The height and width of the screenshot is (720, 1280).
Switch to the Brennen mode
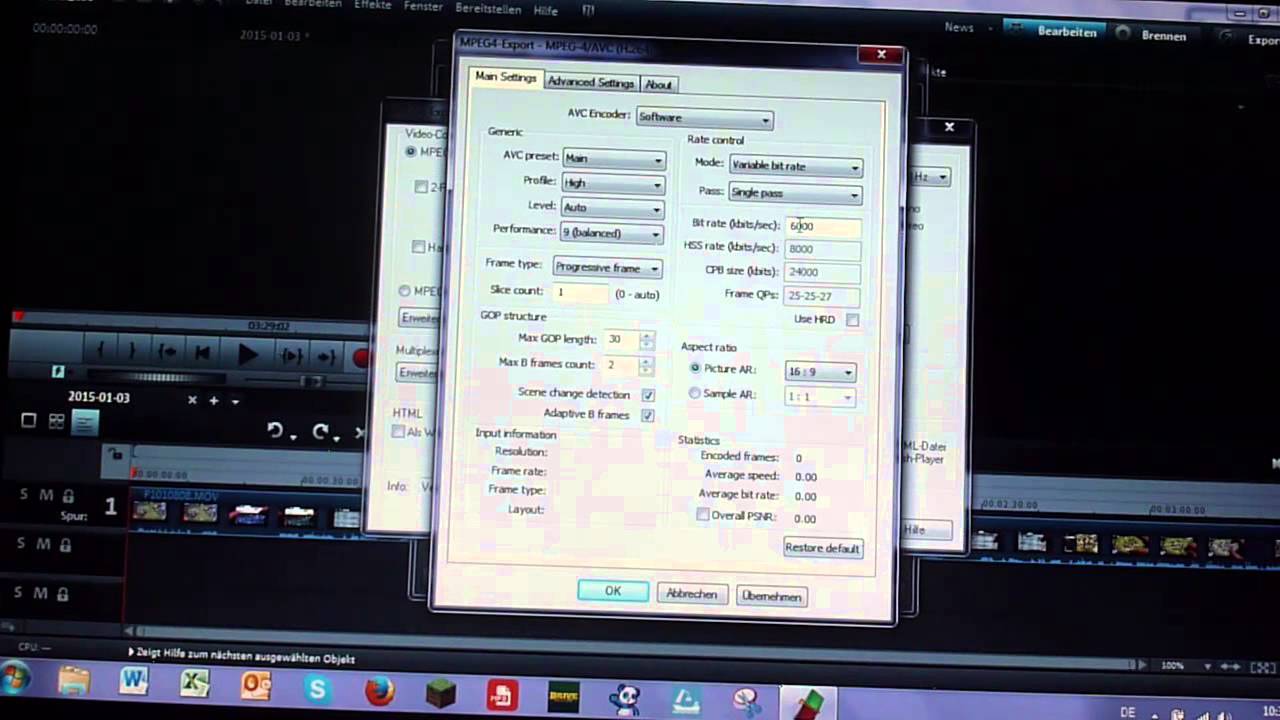pyautogui.click(x=1151, y=35)
